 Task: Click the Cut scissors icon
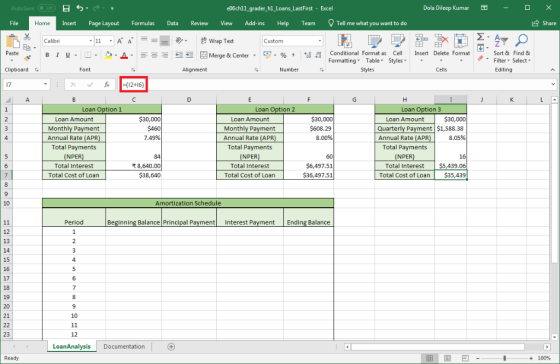pos(27,37)
